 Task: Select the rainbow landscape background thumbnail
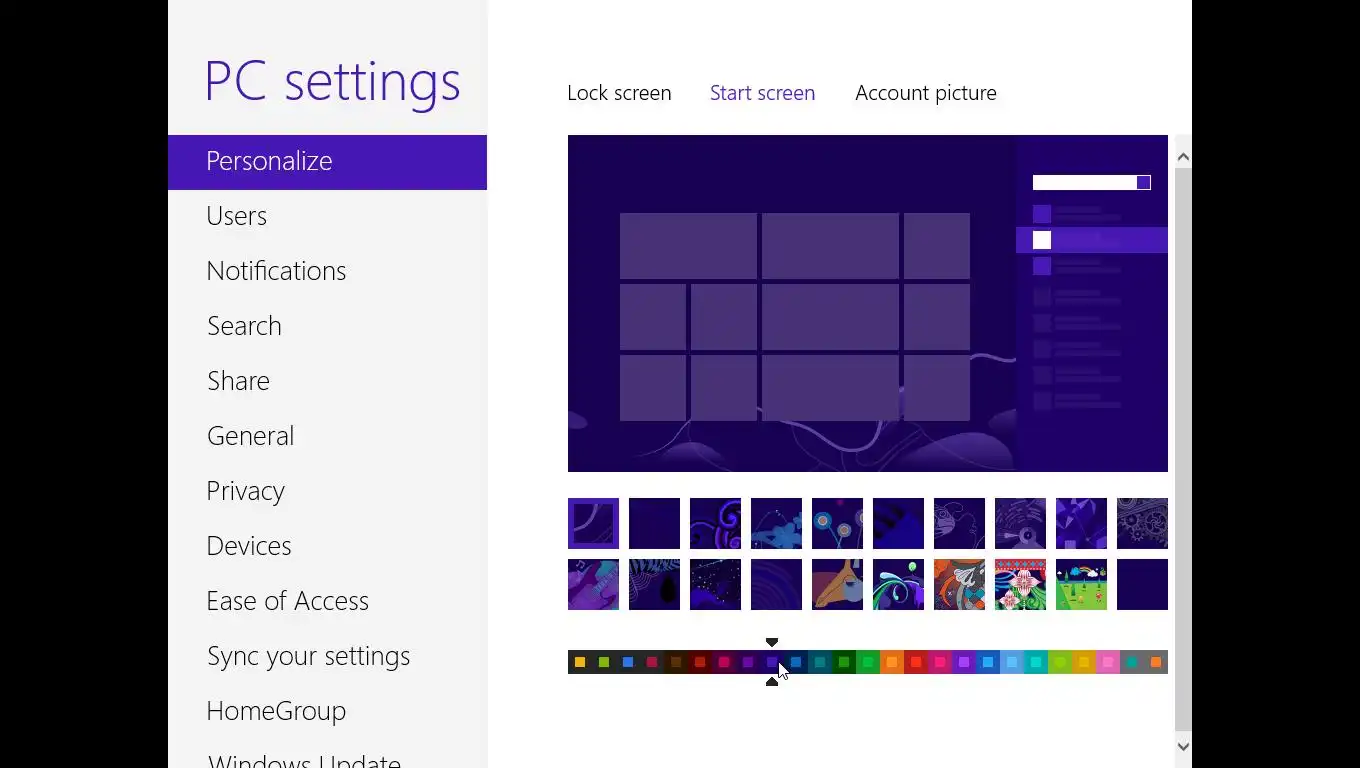pos(1081,584)
